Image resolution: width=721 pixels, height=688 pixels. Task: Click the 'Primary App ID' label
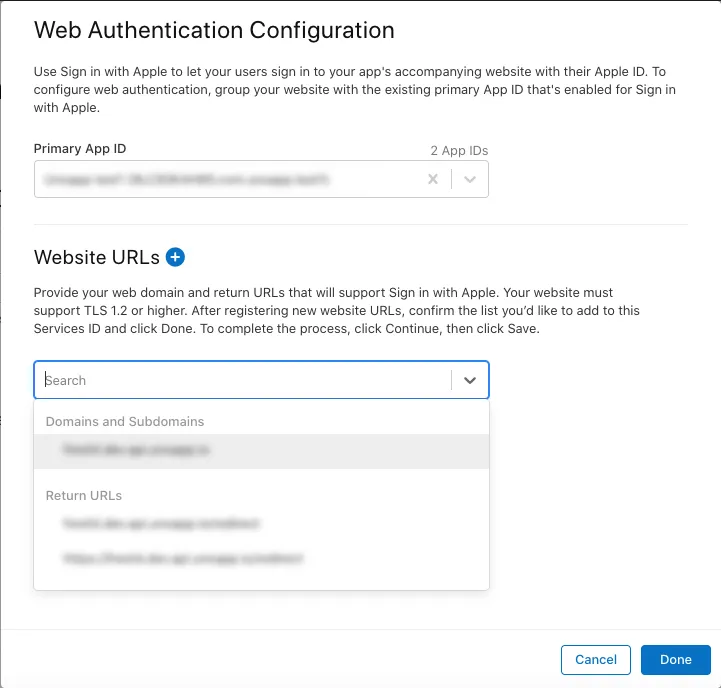(x=80, y=149)
